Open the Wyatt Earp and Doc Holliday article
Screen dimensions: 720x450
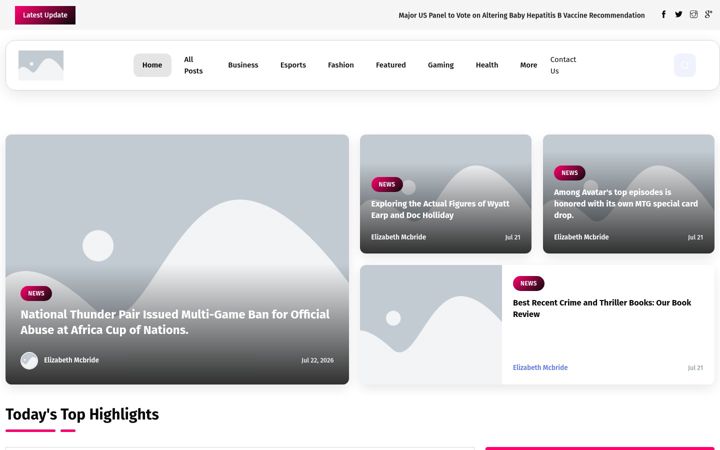[x=440, y=209]
